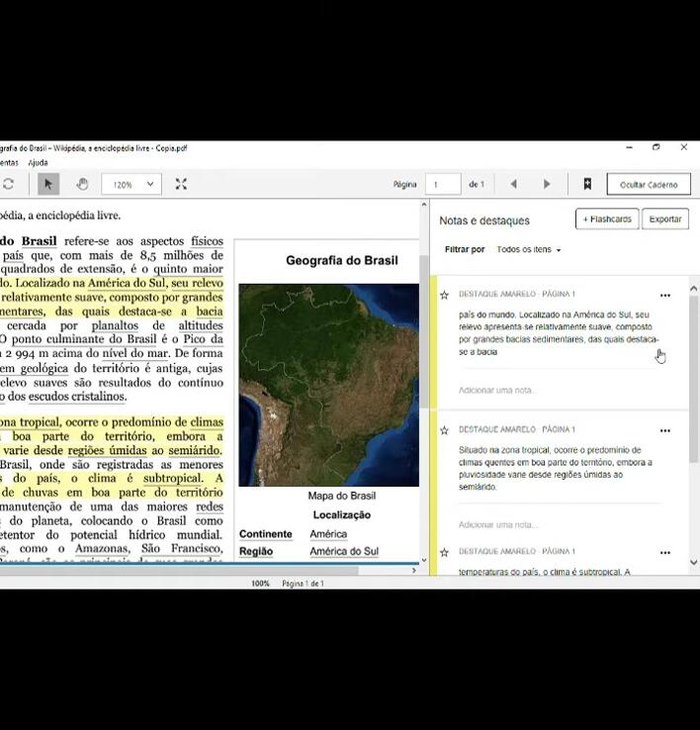Click the 'Situado na zona tropical' highlight text

point(555,468)
